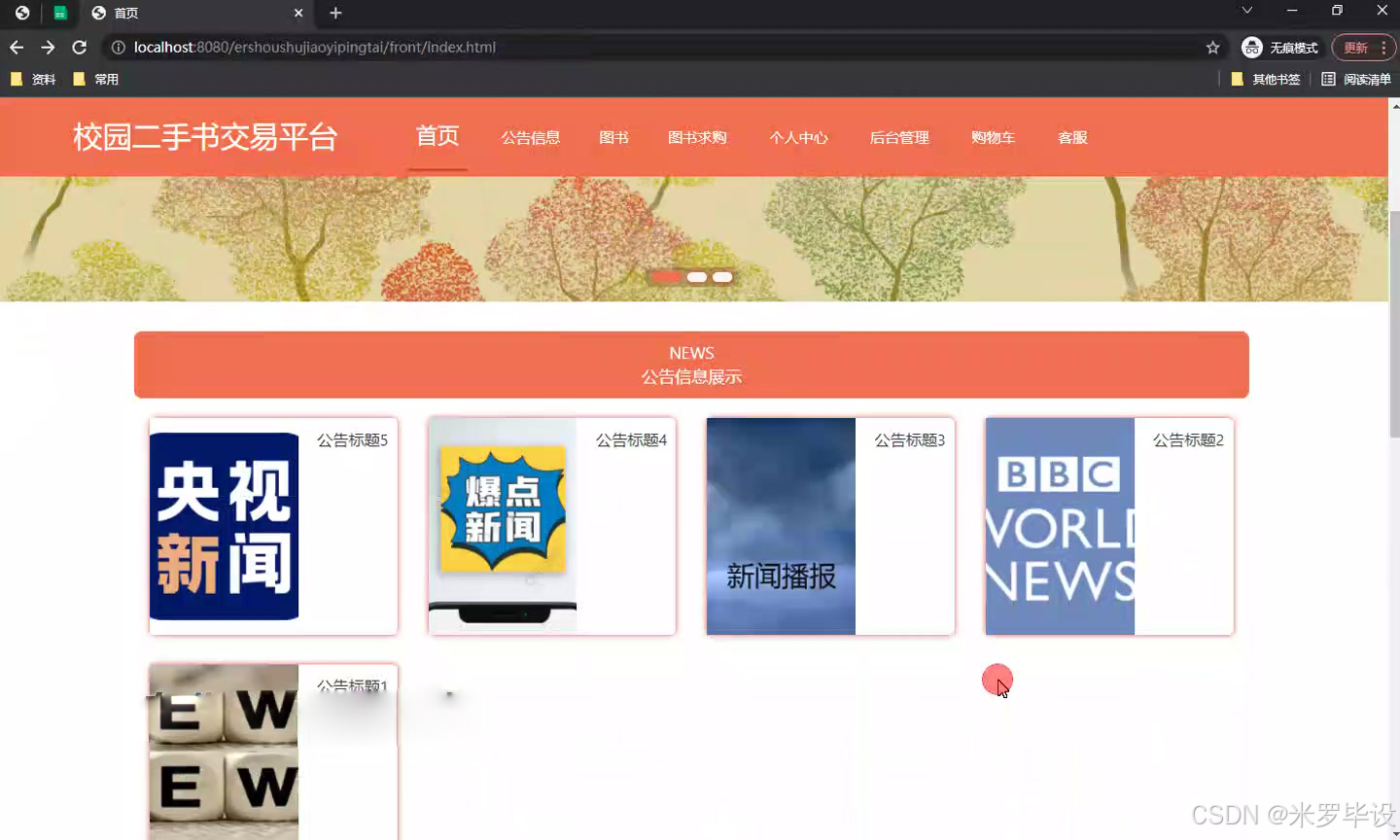Screen dimensions: 1400x840
Task: Open a new tab with the plus icon
Action: click(335, 13)
